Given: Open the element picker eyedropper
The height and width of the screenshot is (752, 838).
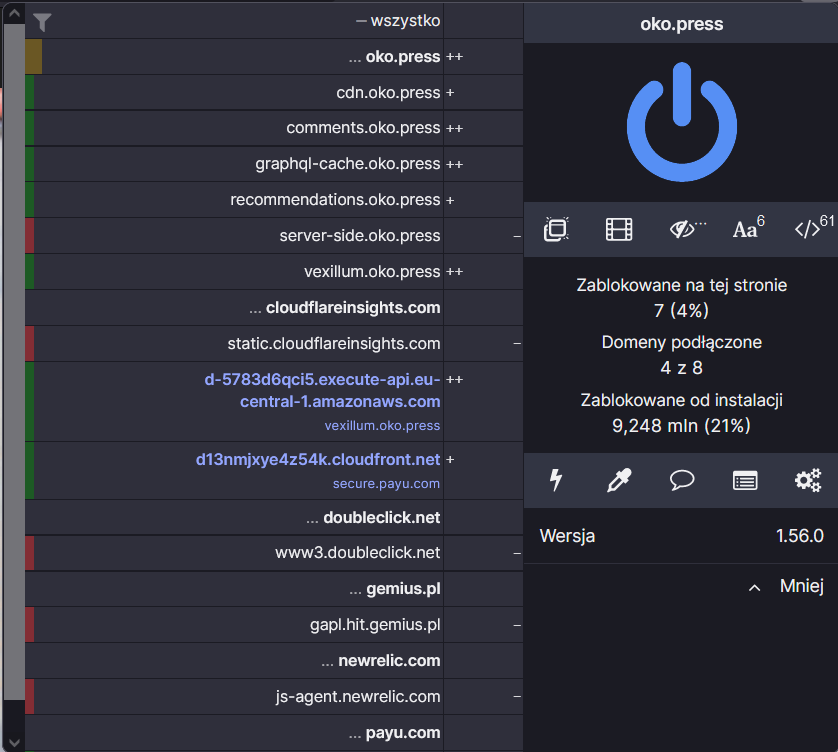Looking at the screenshot, I should point(619,480).
